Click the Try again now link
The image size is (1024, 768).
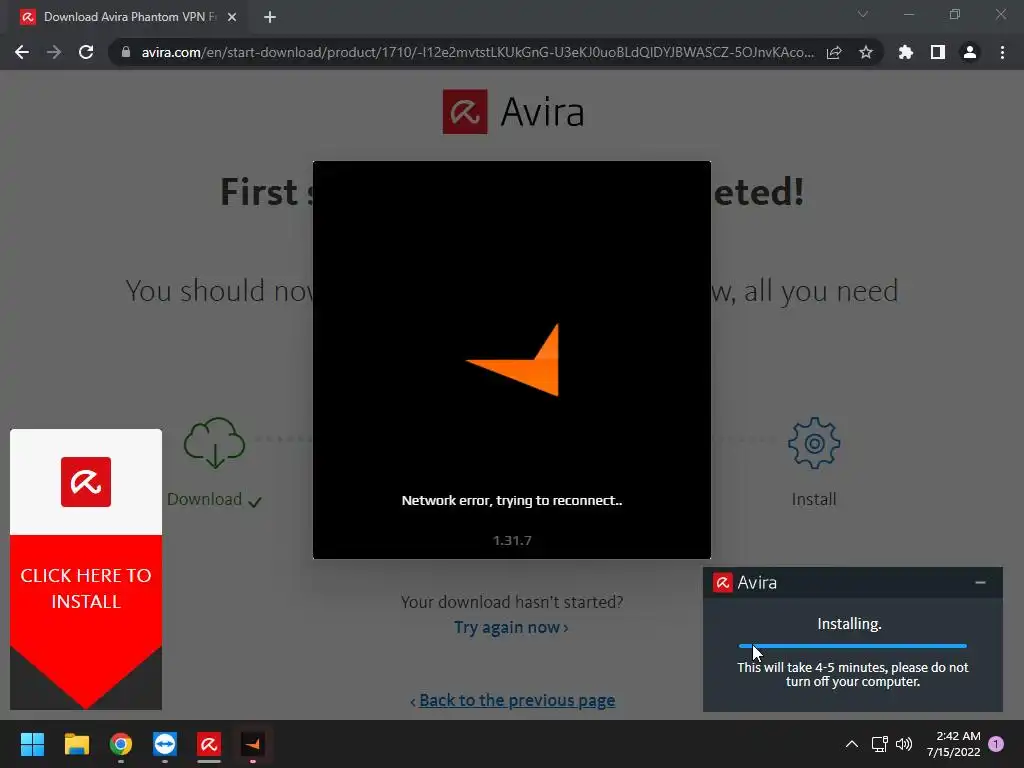[511, 628]
